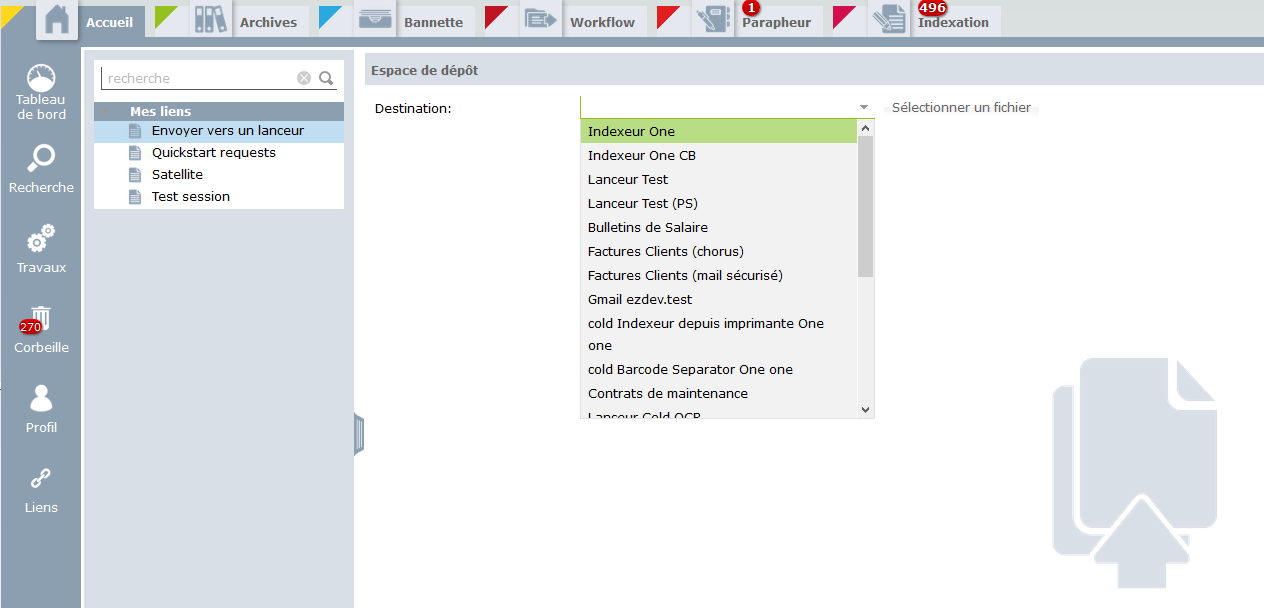Select Indexeur One CB option
1264x608 pixels.
point(642,156)
